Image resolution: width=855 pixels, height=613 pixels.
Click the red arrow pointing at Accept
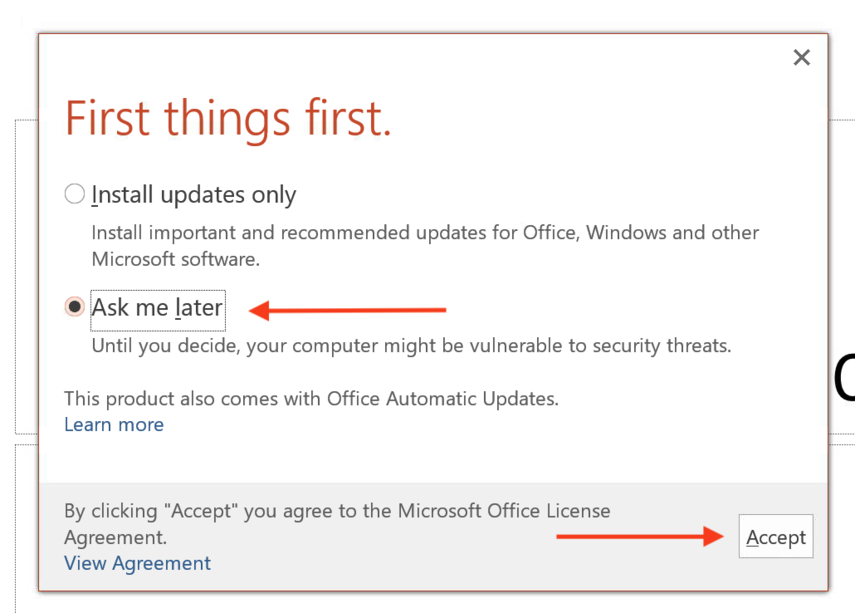(640, 537)
